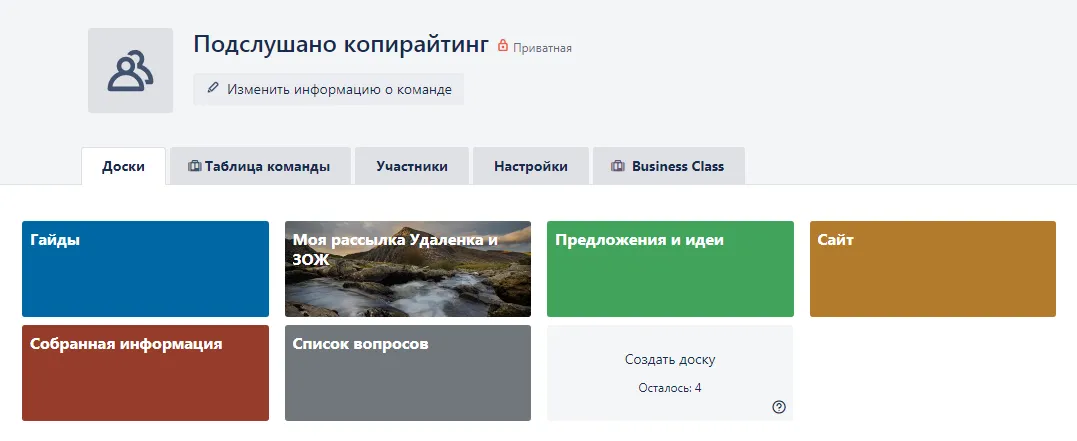The width and height of the screenshot is (1077, 441).
Task: Open the blue Гайды board
Action: tap(145, 269)
